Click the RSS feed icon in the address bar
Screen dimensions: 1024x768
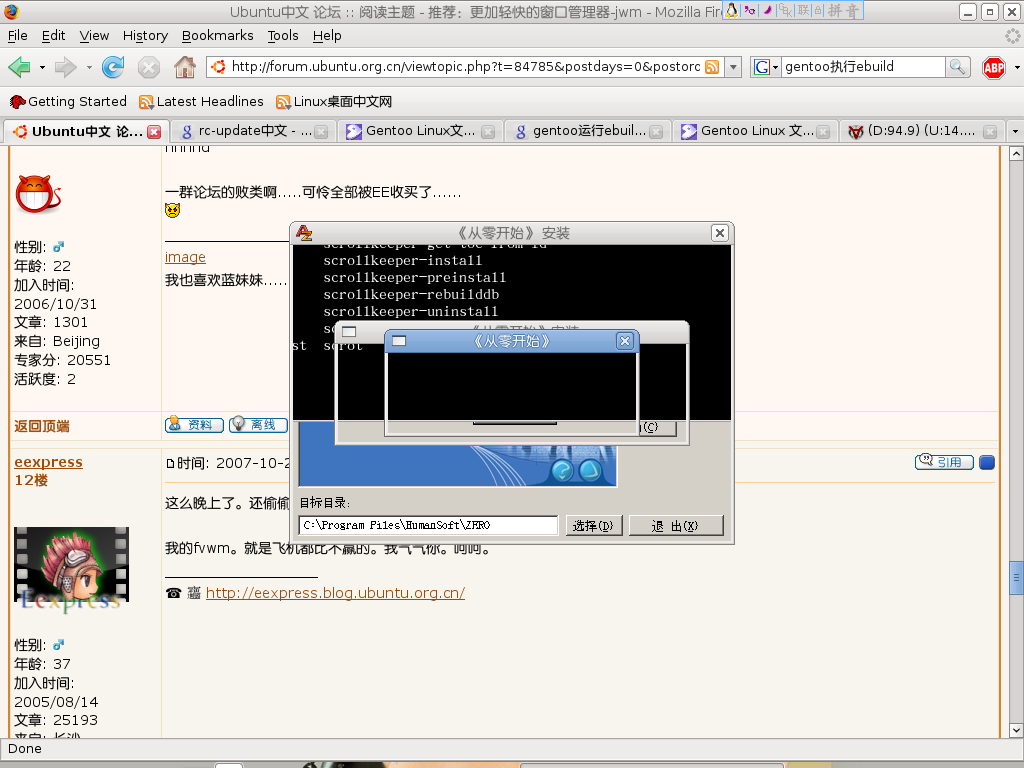tap(712, 67)
